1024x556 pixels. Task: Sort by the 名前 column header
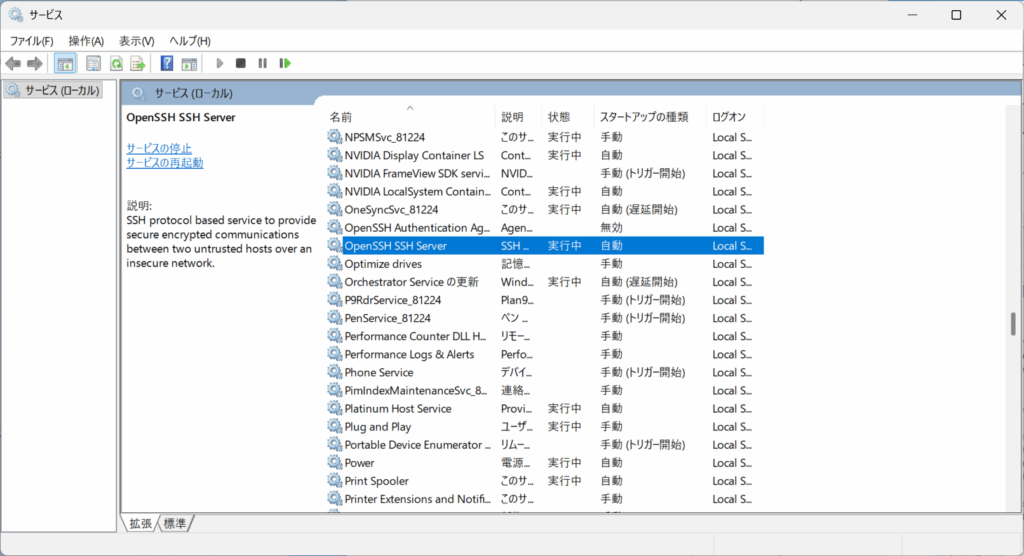341,117
